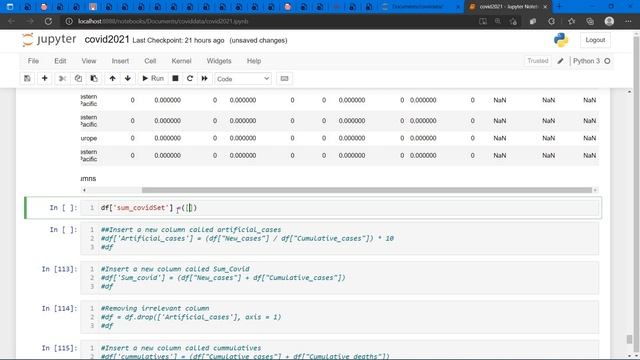The image size is (640, 360).
Task: Go forward in browser history
Action: tap(30, 21)
